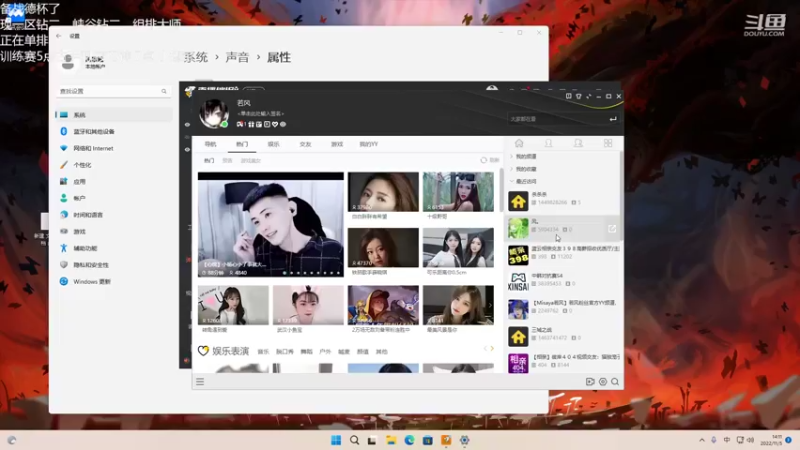Go back with the arrow in Settings window
The image size is (800, 450).
pyautogui.click(x=59, y=36)
